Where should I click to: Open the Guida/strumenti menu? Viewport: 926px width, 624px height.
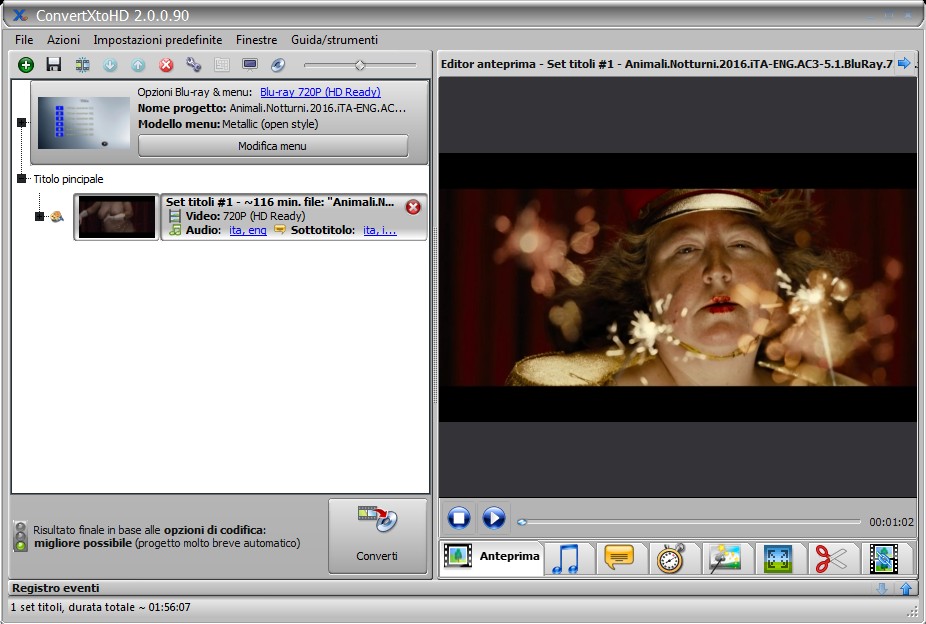click(x=334, y=40)
